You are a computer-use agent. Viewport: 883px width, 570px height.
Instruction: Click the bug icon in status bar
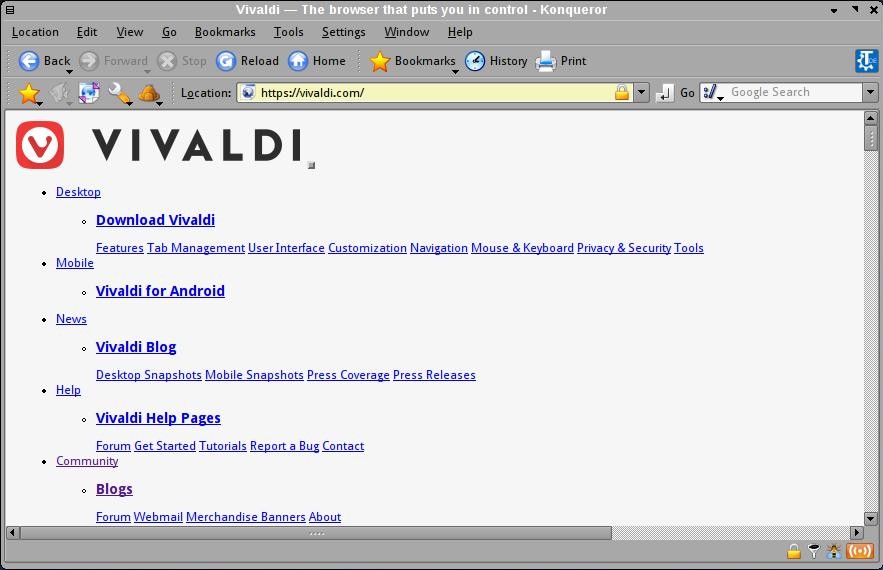click(834, 551)
